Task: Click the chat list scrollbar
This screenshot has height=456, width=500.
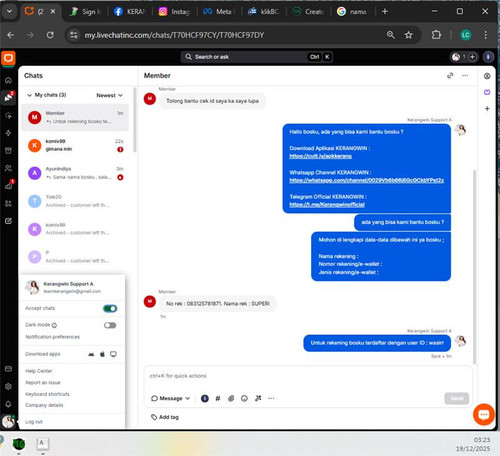Action: click(x=135, y=120)
